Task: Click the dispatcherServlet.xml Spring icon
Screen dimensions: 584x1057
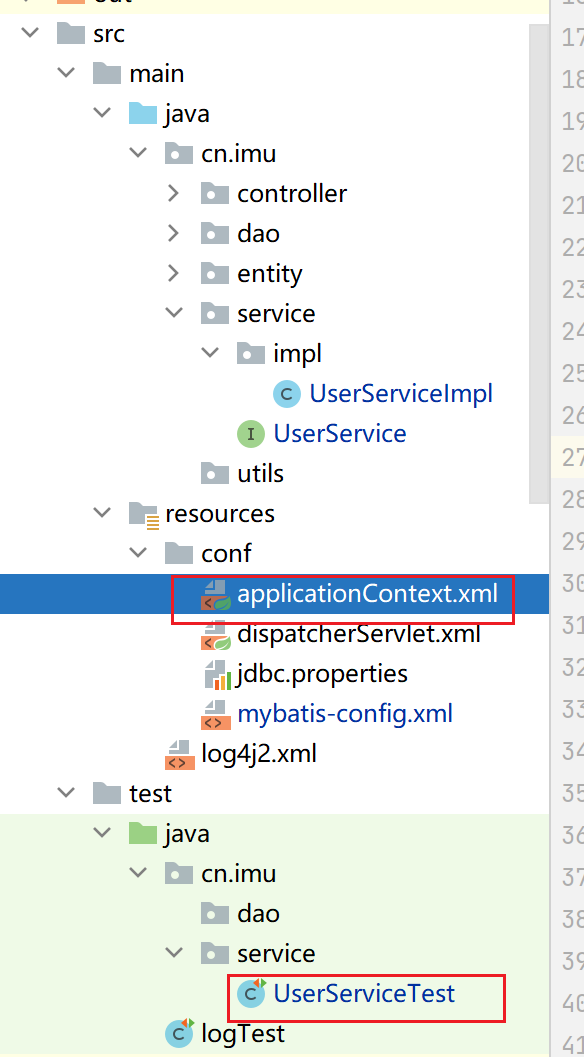Action: click(x=216, y=634)
